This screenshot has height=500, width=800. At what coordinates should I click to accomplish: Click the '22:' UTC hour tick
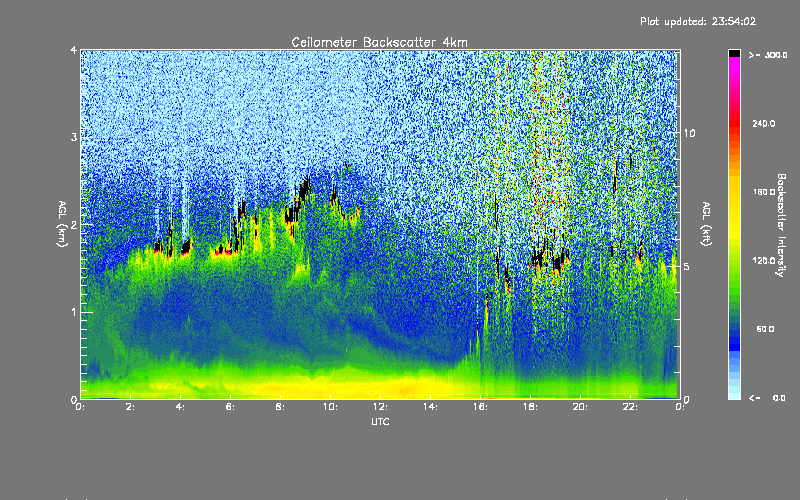click(x=631, y=407)
